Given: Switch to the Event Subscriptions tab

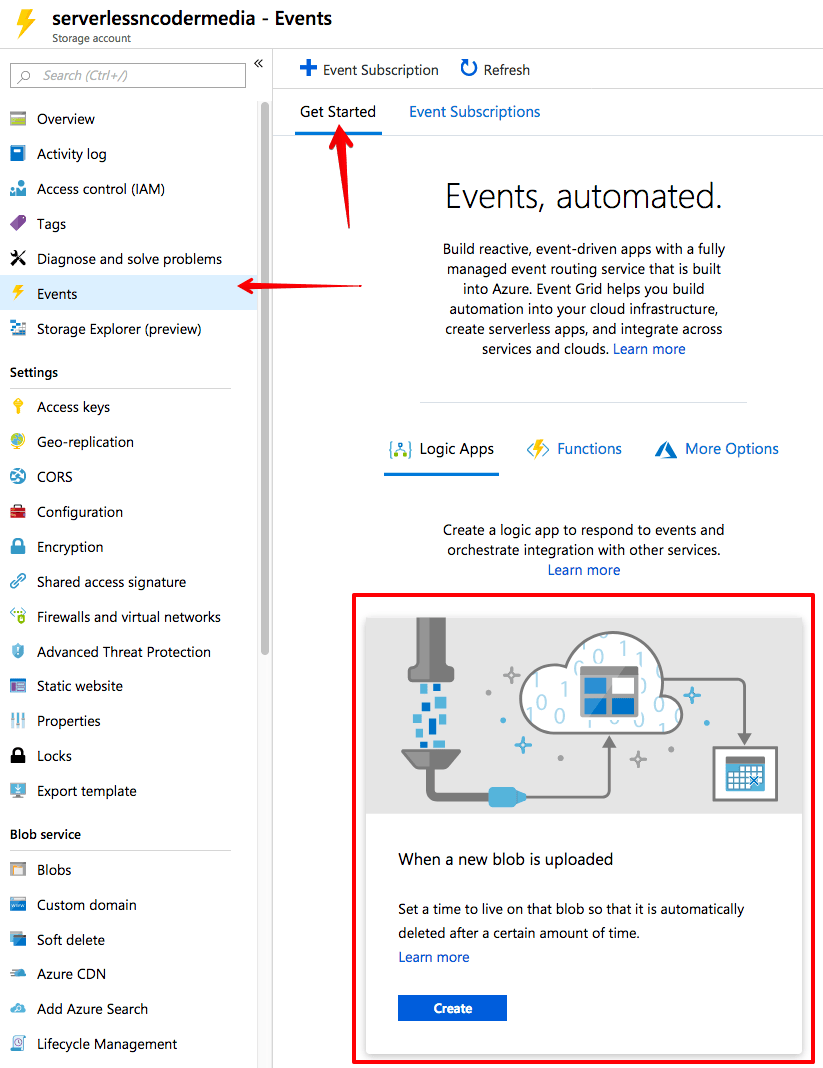Looking at the screenshot, I should 474,112.
